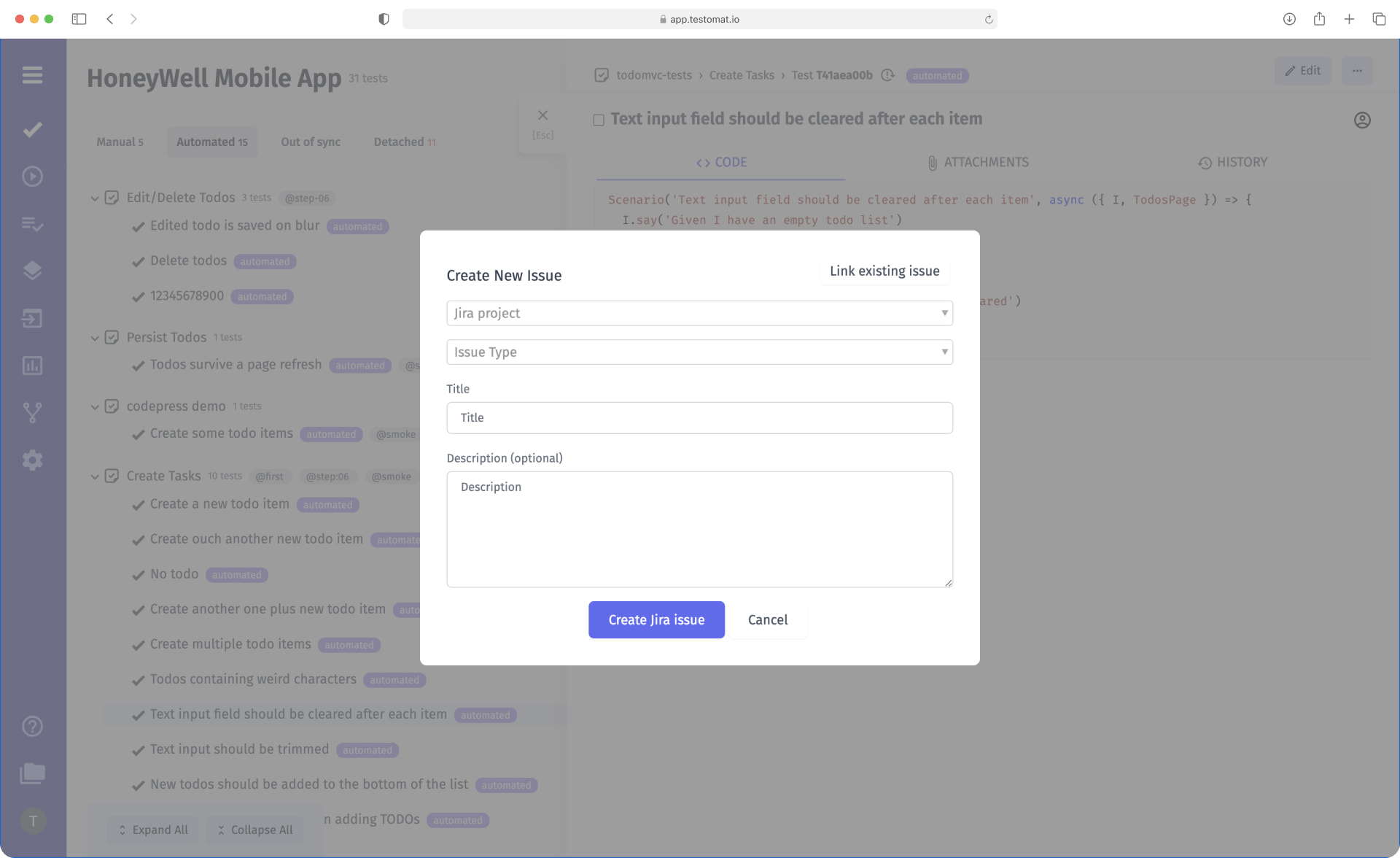Check the box next to the test title
Screen dimensions: 1400x858
[599, 120]
